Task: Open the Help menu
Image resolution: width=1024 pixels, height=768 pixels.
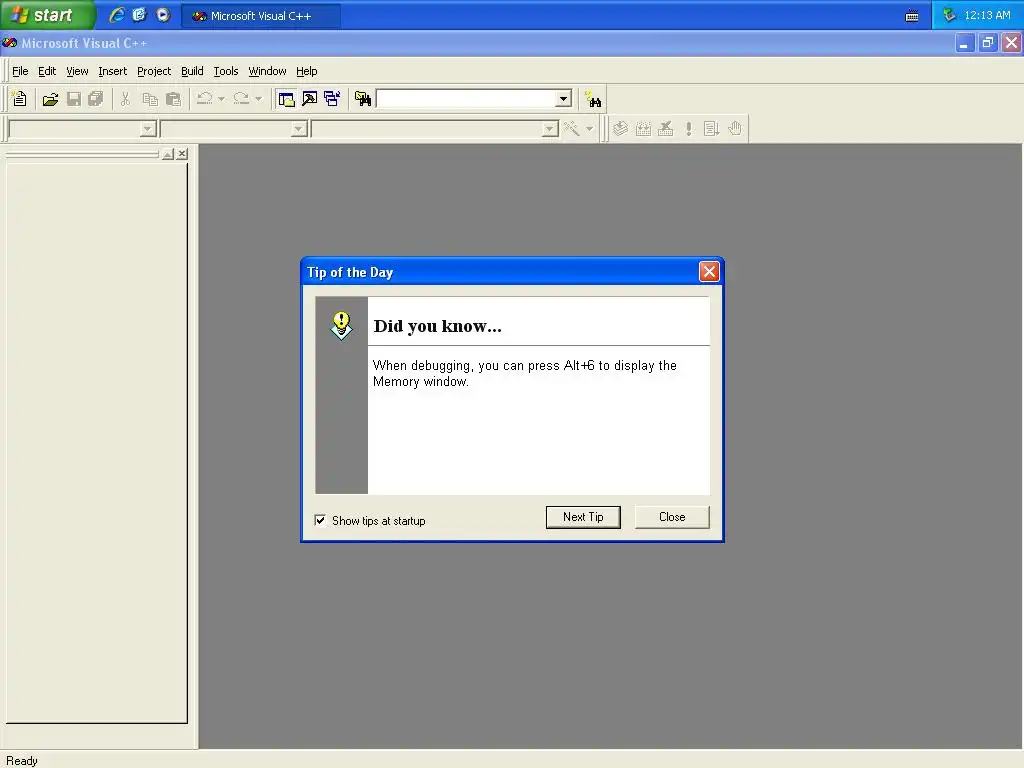Action: [306, 71]
